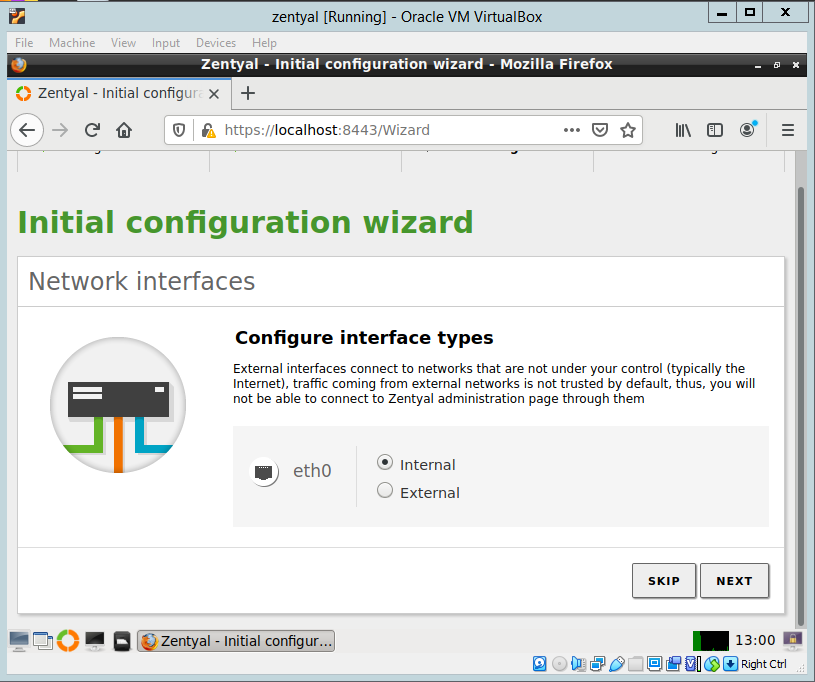Click the eth0 network port icon
This screenshot has height=682, width=815.
pos(264,471)
